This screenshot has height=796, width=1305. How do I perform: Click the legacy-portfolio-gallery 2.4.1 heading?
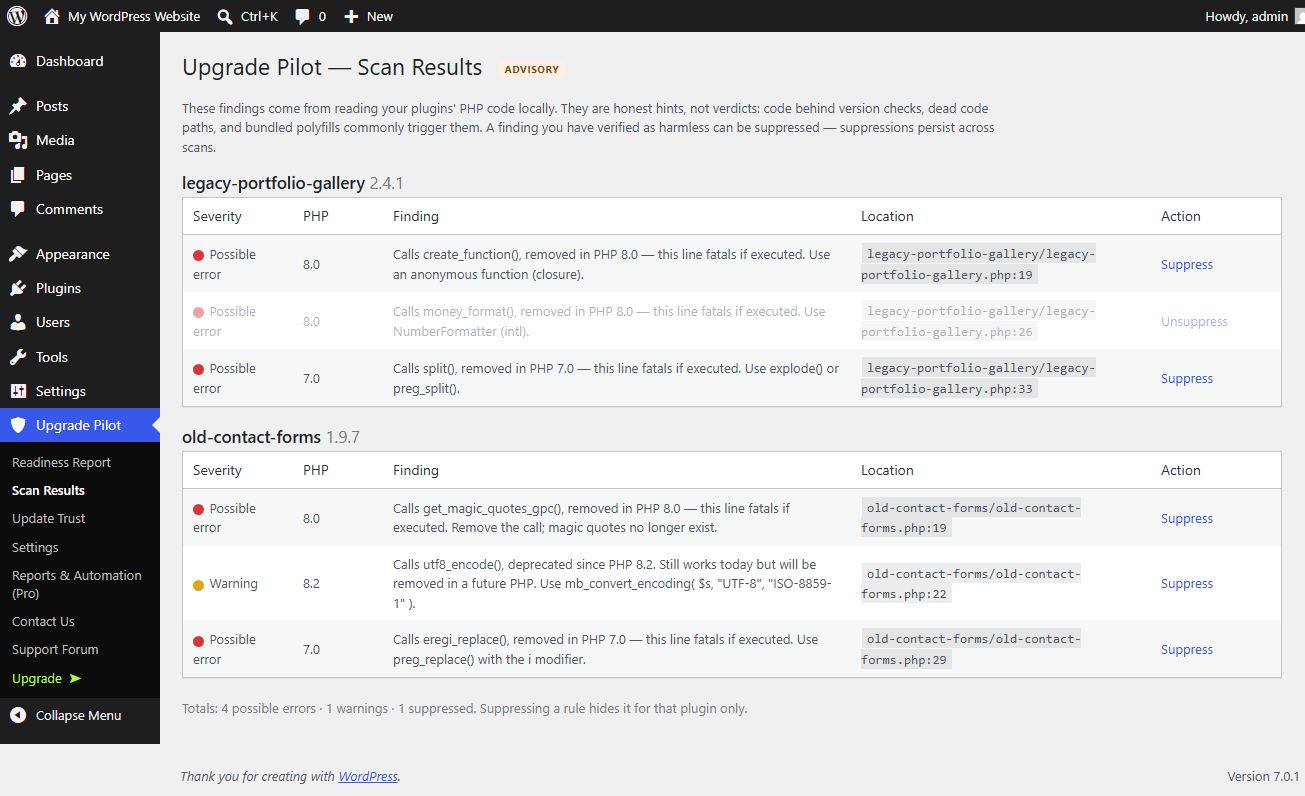tap(292, 183)
